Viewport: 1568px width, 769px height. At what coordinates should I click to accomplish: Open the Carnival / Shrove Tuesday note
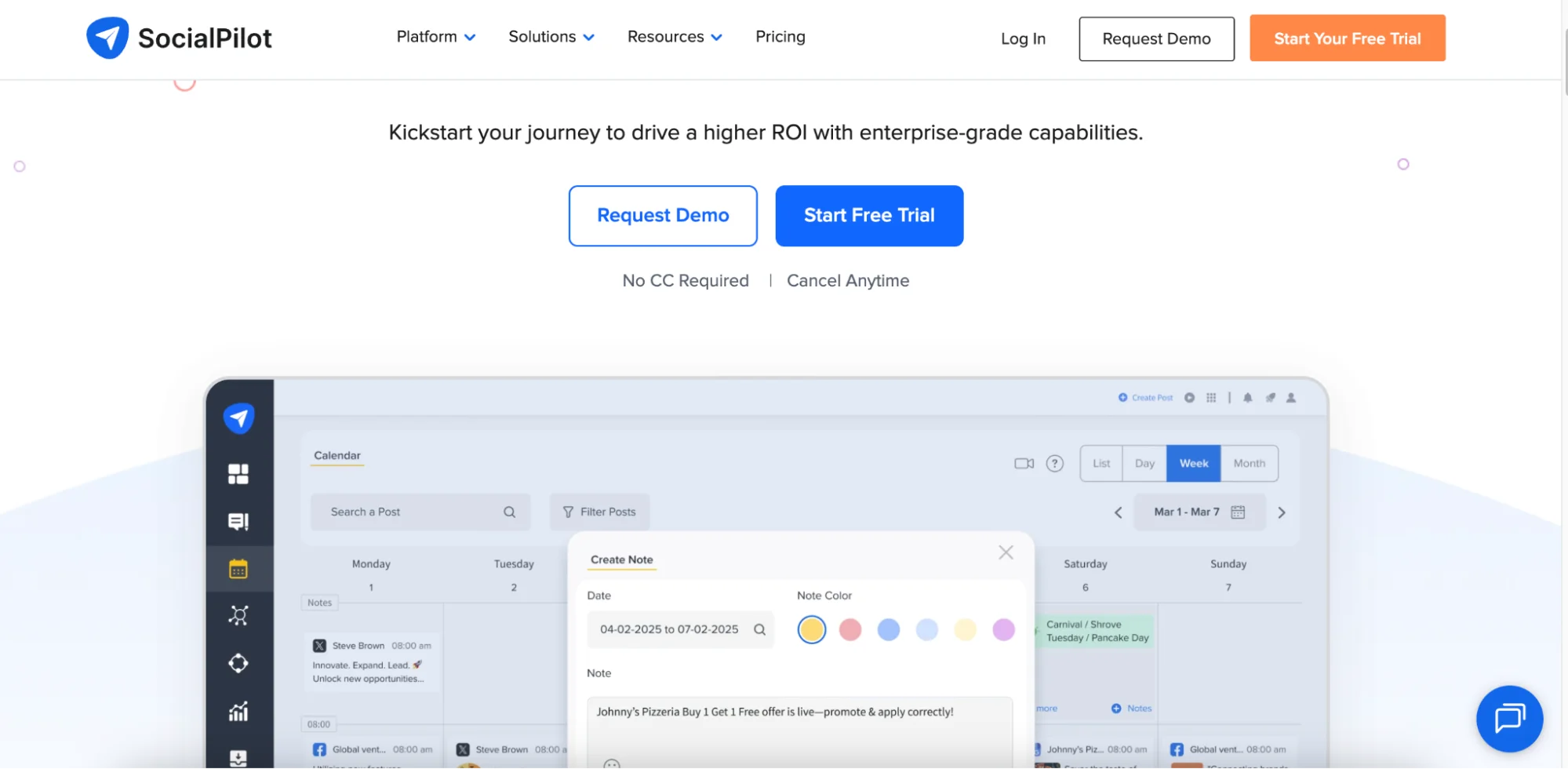pos(1095,632)
